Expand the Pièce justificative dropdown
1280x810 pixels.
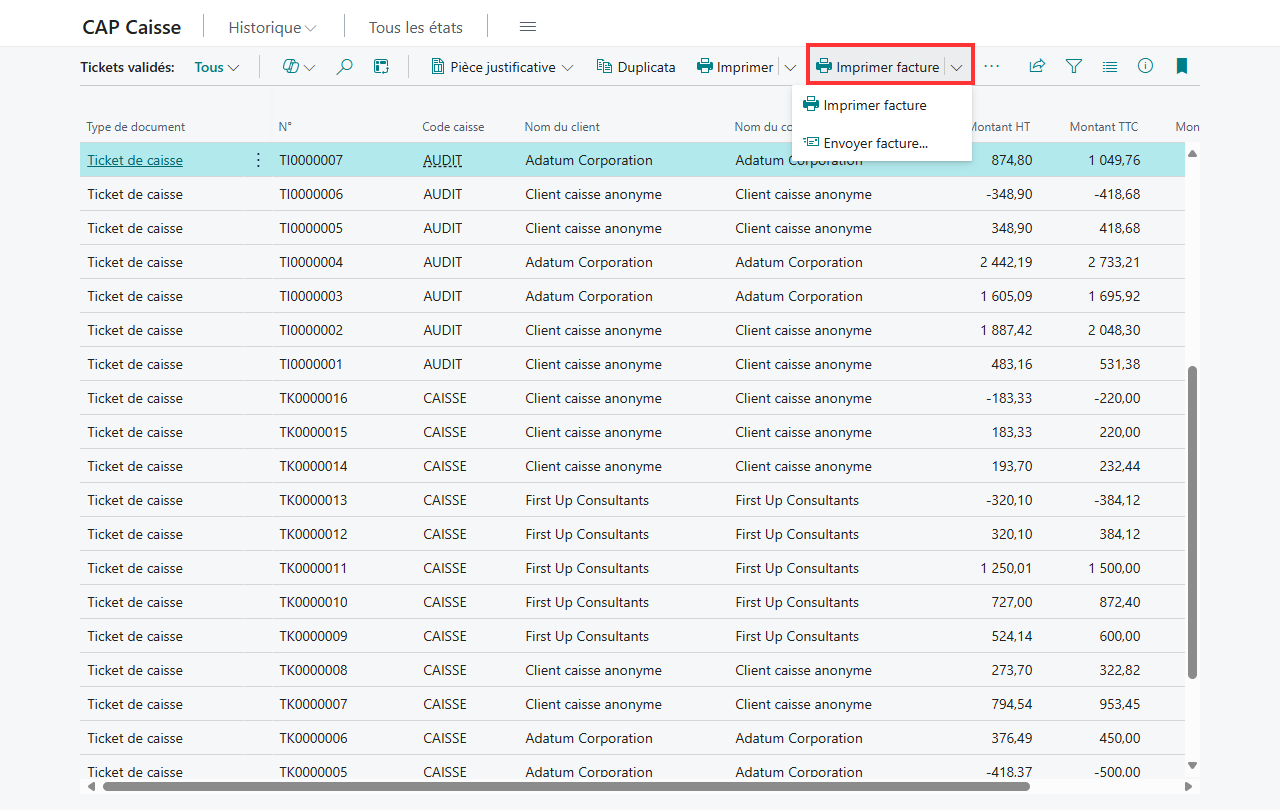[502, 67]
